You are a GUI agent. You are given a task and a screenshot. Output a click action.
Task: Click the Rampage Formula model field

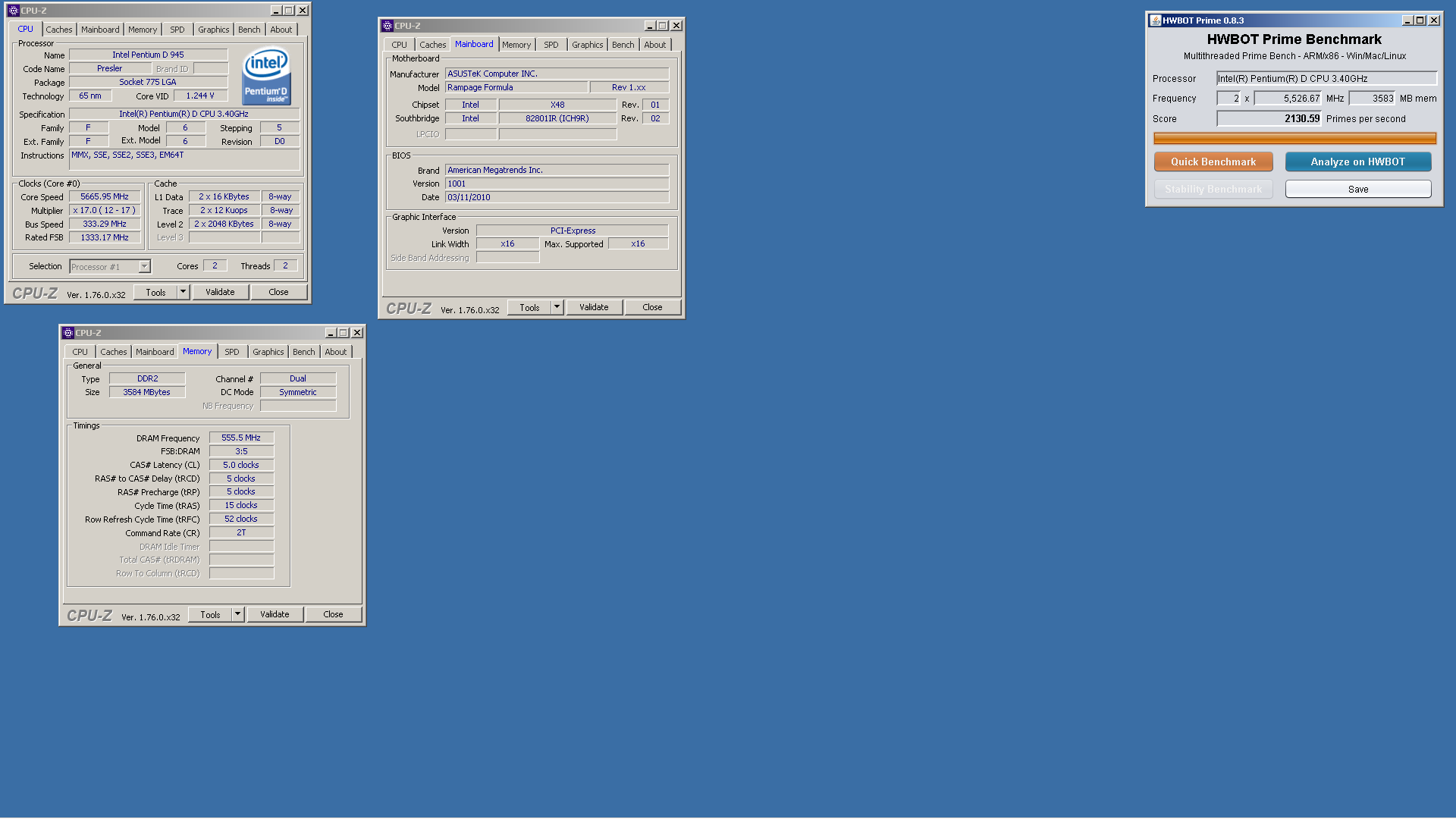tap(516, 87)
